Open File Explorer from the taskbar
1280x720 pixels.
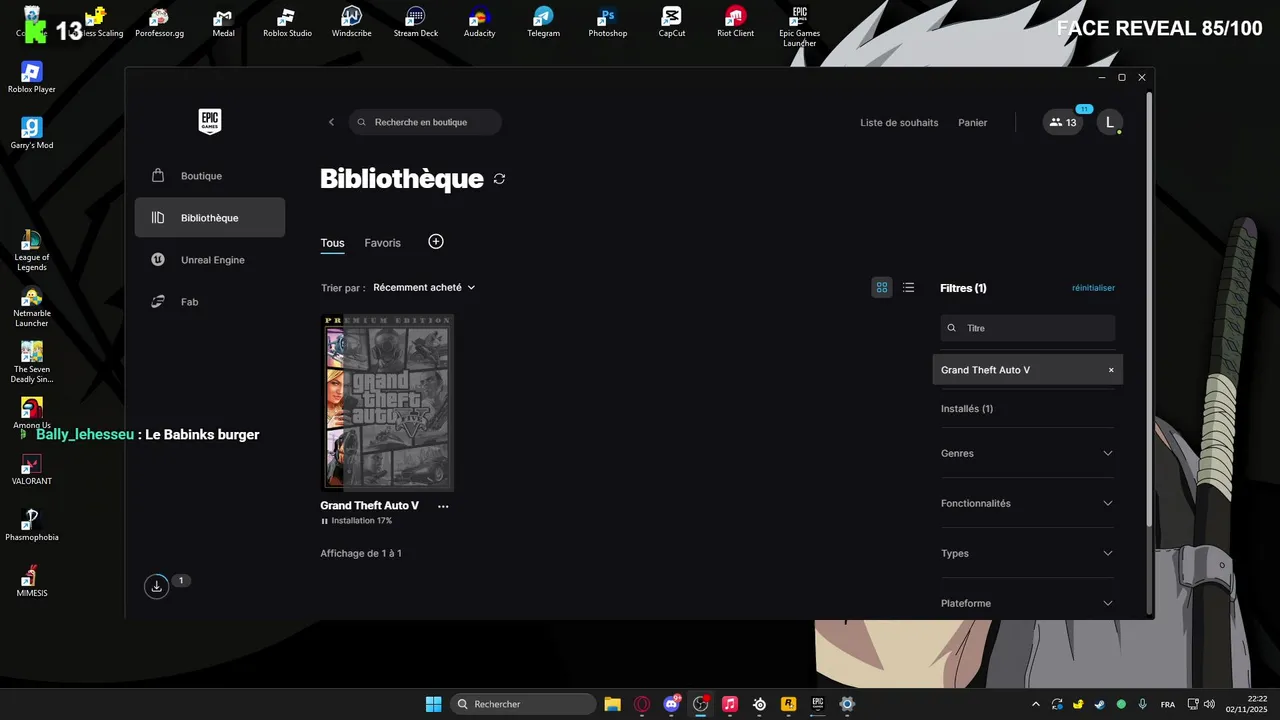click(x=612, y=704)
